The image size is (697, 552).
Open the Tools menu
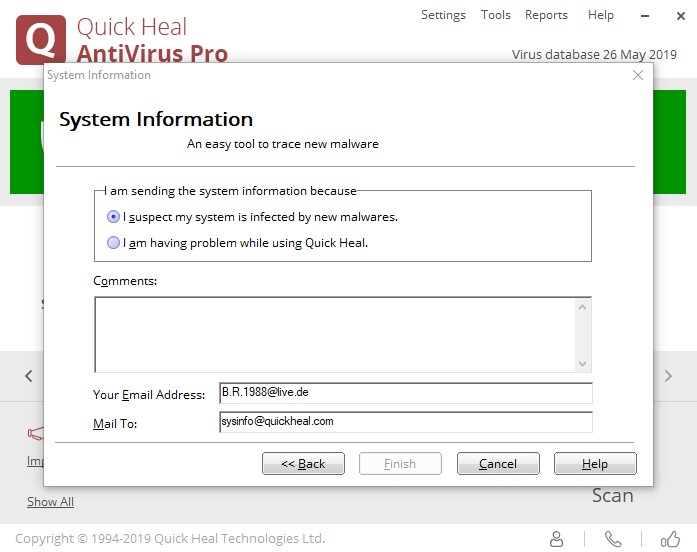[x=496, y=15]
